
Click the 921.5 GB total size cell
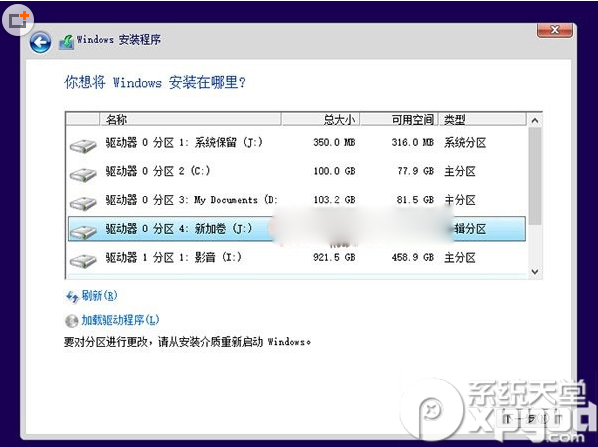pyautogui.click(x=334, y=257)
